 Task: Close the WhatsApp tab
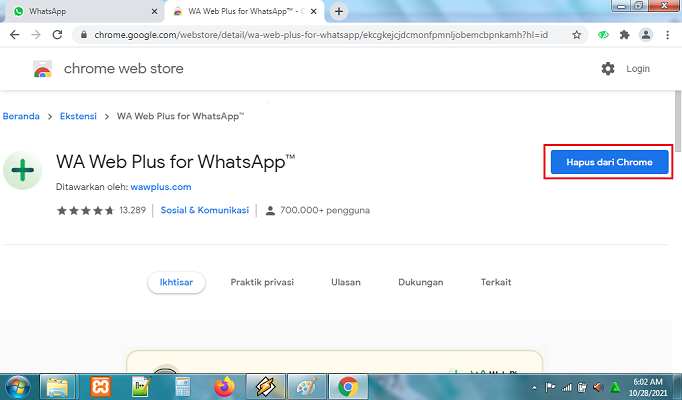pos(154,11)
